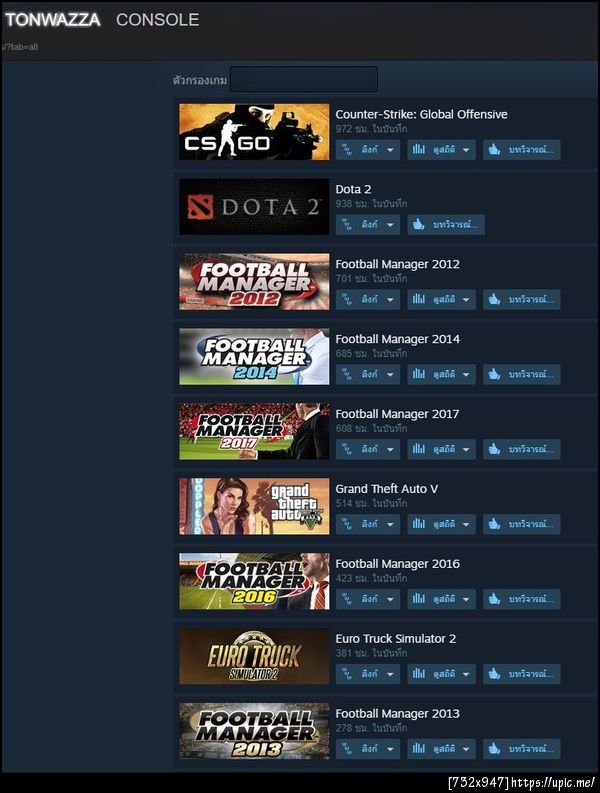
Task: Click the Football Manager 2016 banner thumbnail
Action: tap(254, 581)
